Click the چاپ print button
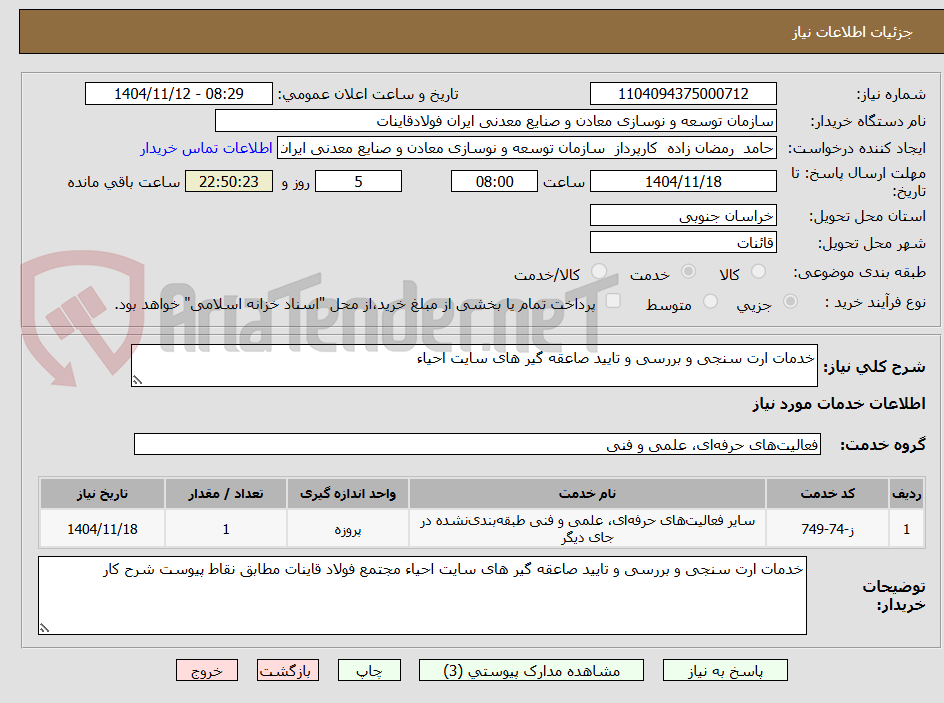This screenshot has width=944, height=703. coord(369,670)
